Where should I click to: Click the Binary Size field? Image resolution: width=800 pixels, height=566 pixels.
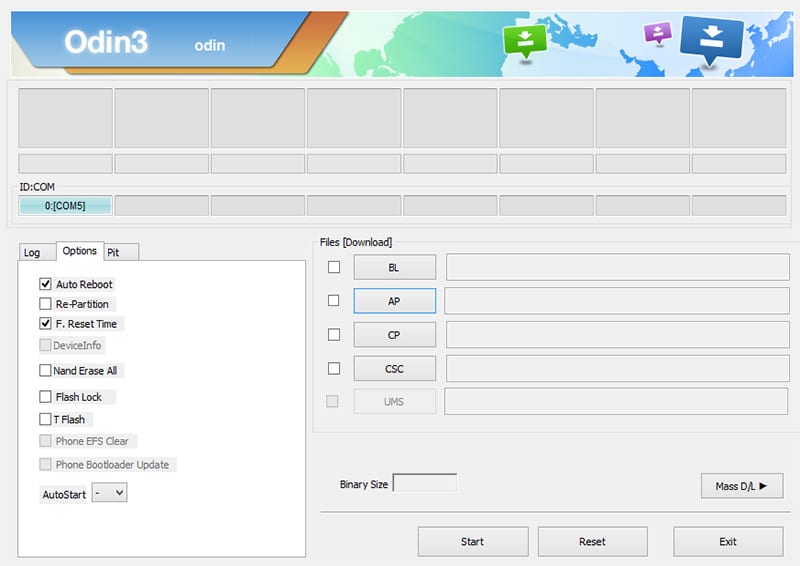425,483
